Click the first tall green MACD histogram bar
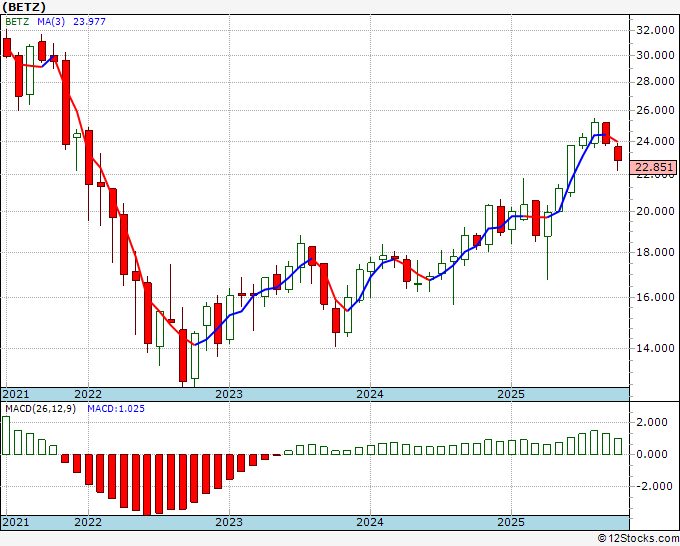Viewport: 680px width, 546px height. point(6,435)
